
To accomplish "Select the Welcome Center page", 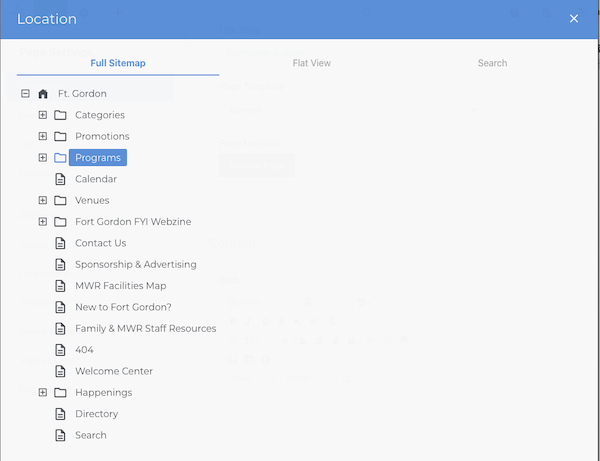I will [114, 371].
